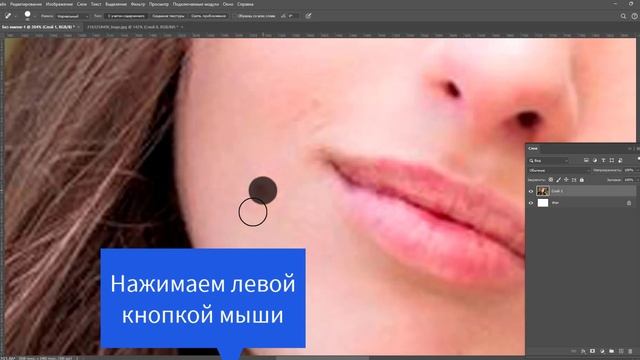Open the Search magnifier icon
The height and width of the screenshot is (360, 640).
click(x=623, y=16)
